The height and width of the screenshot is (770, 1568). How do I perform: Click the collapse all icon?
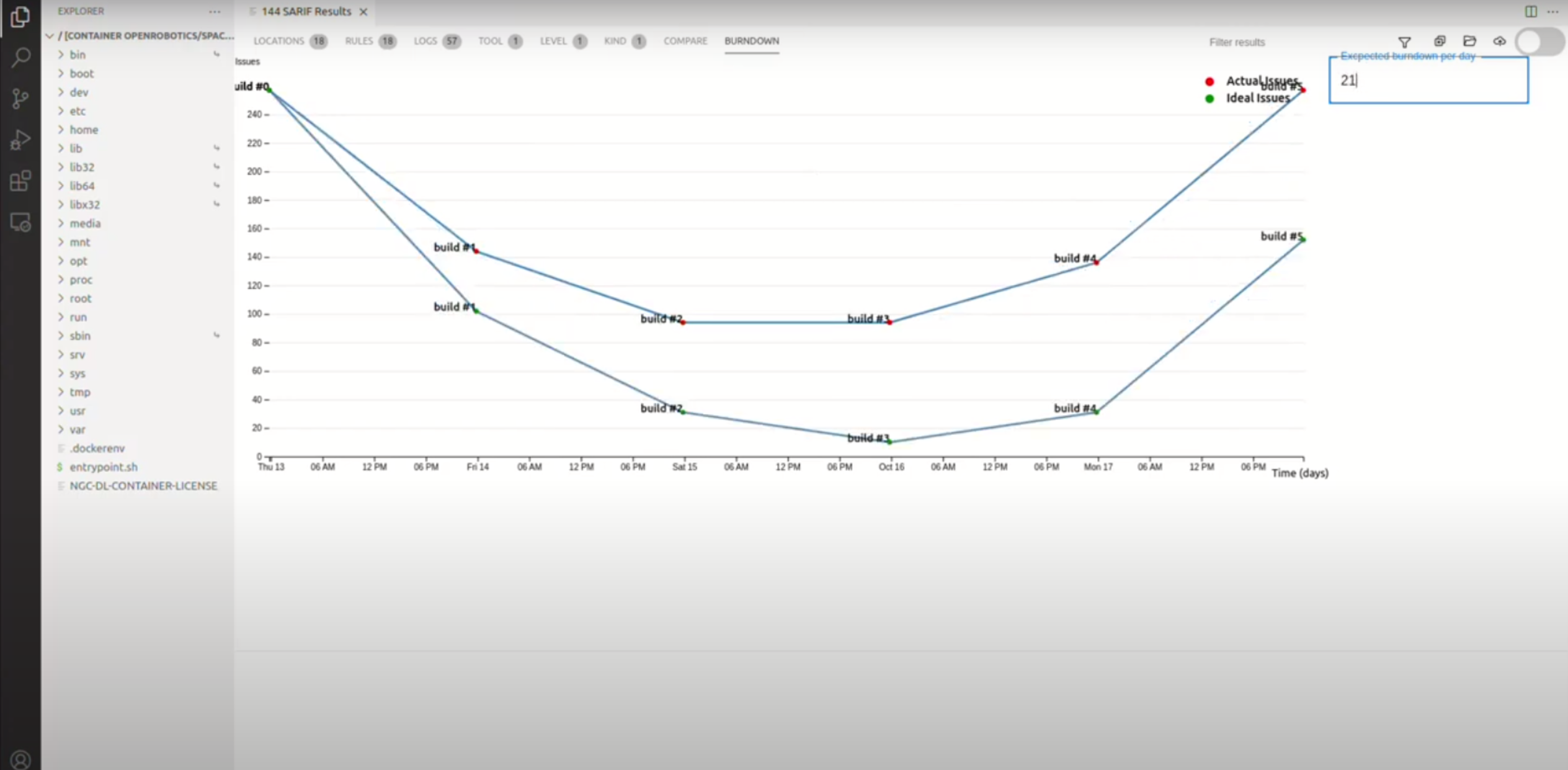(1440, 41)
